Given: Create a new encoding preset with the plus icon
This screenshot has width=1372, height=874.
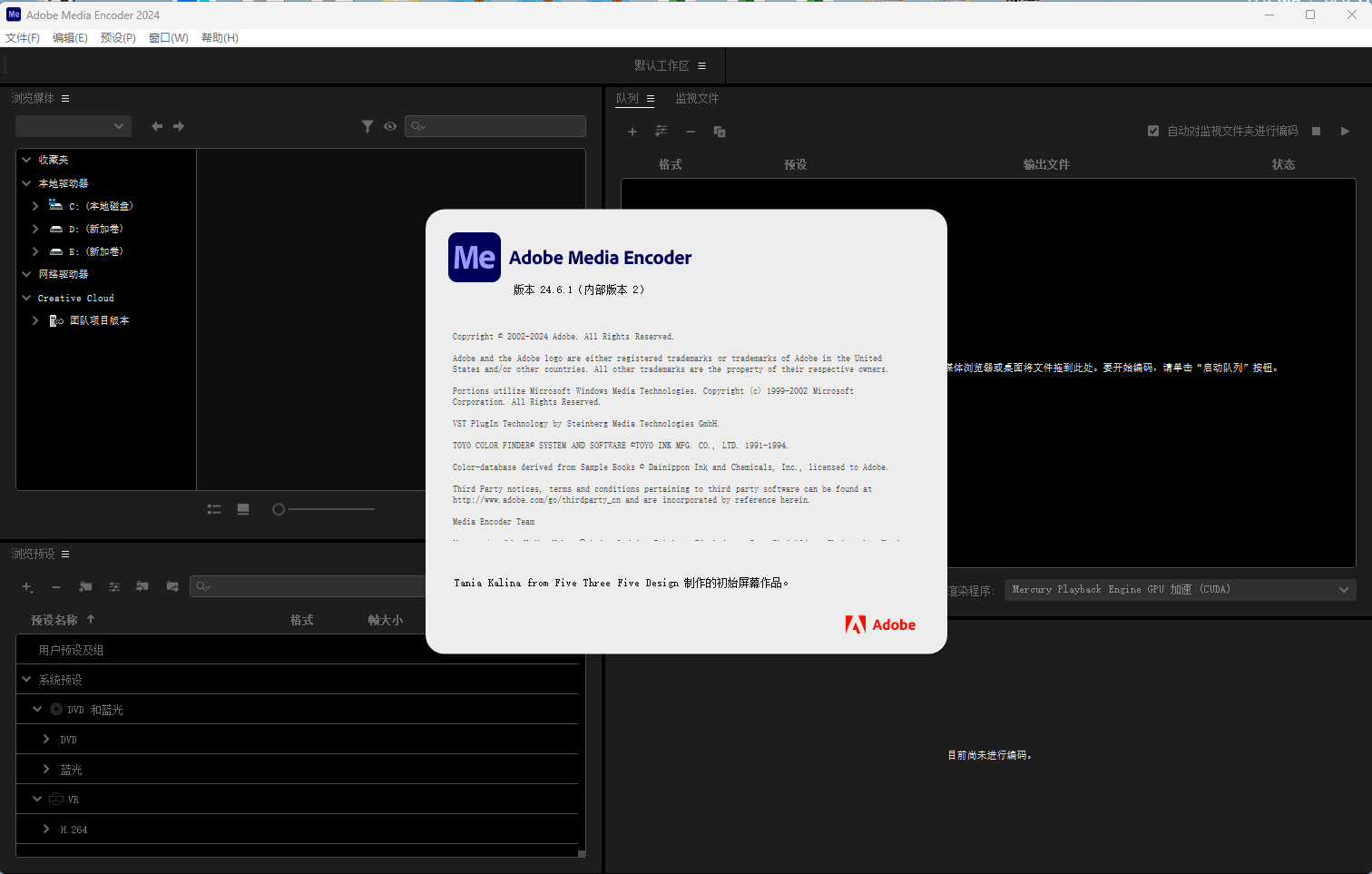Looking at the screenshot, I should pyautogui.click(x=28, y=587).
